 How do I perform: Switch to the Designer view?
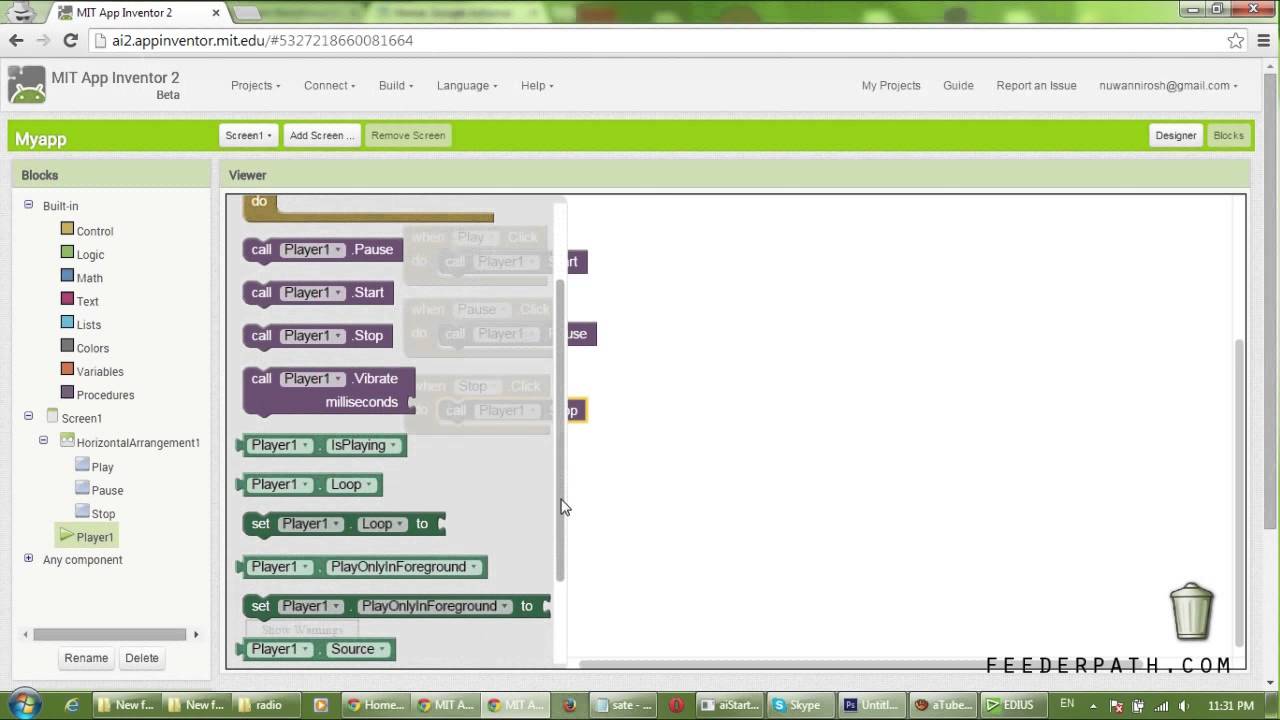coord(1175,135)
